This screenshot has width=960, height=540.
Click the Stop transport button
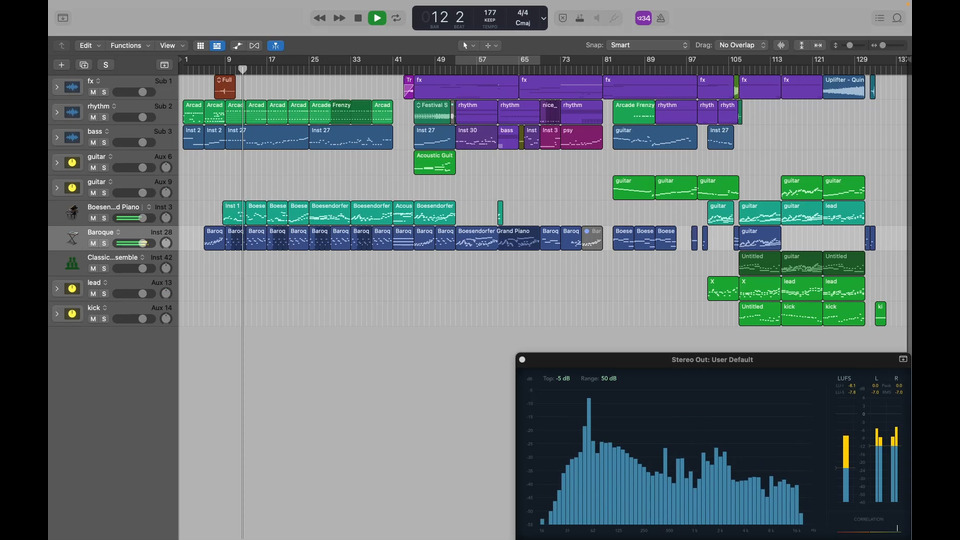coord(358,18)
